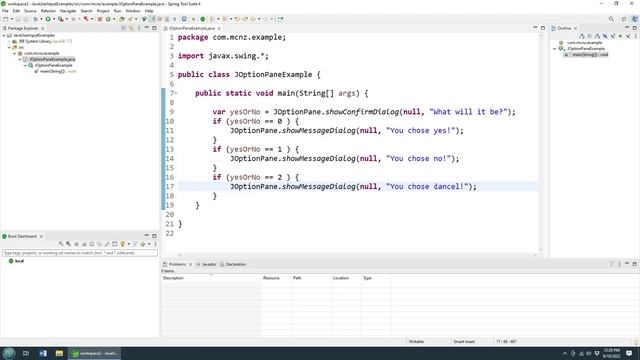The image size is (640, 360).
Task: Click the Debug bug toolbar icon
Action: tap(35, 19)
